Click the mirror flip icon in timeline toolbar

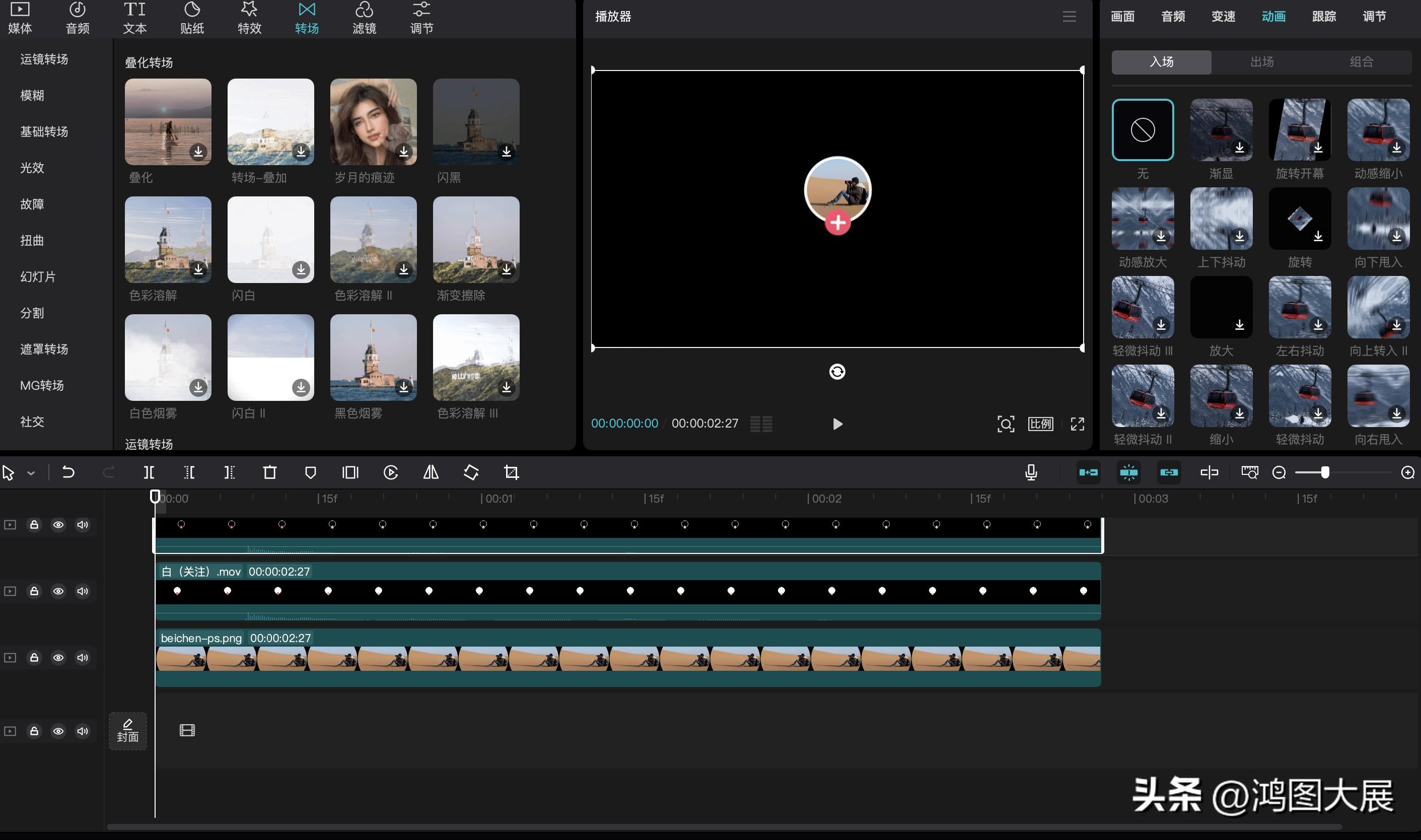coord(431,472)
